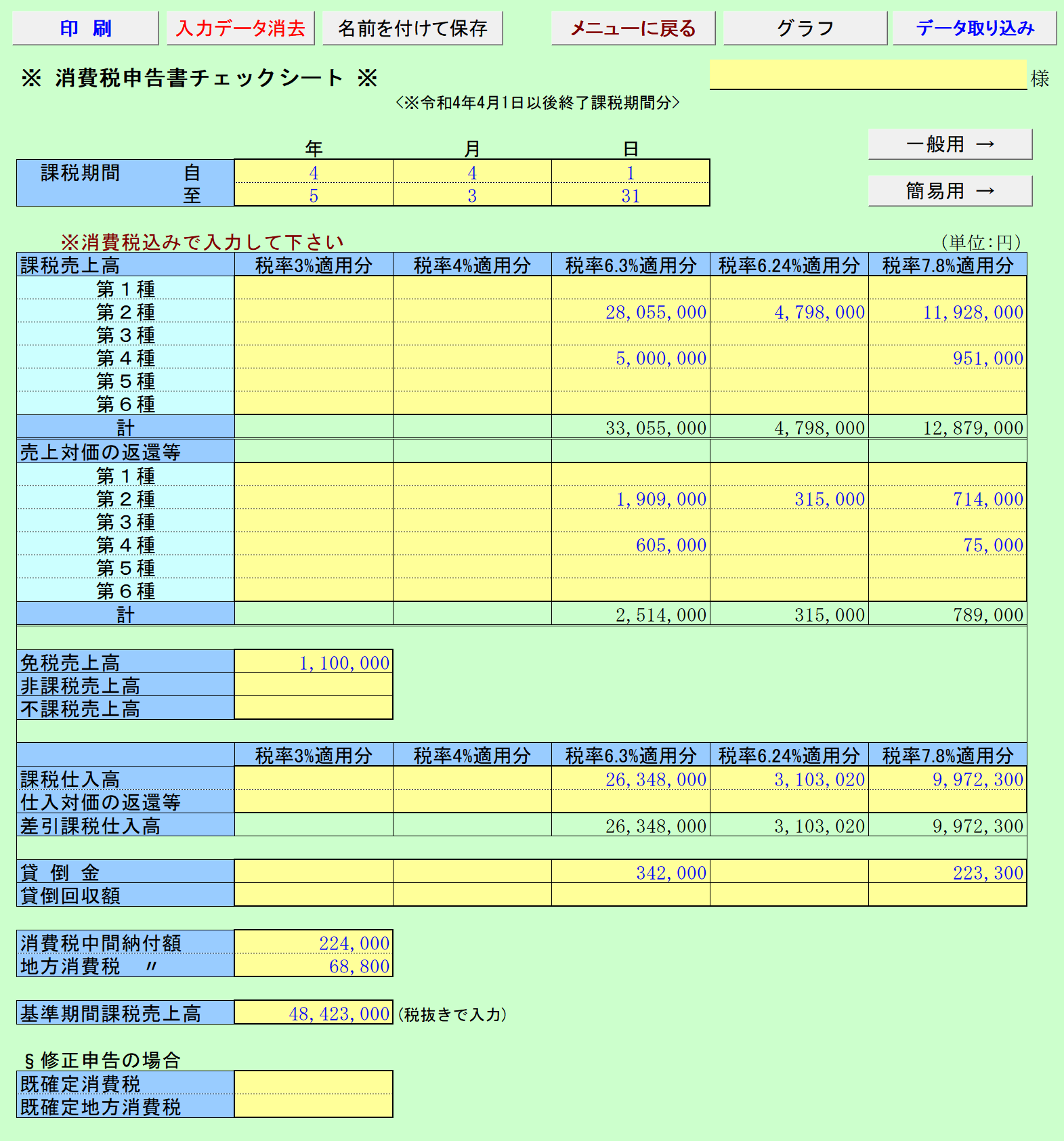
Task: Return to menu via メニューに戻る
Action: (633, 28)
